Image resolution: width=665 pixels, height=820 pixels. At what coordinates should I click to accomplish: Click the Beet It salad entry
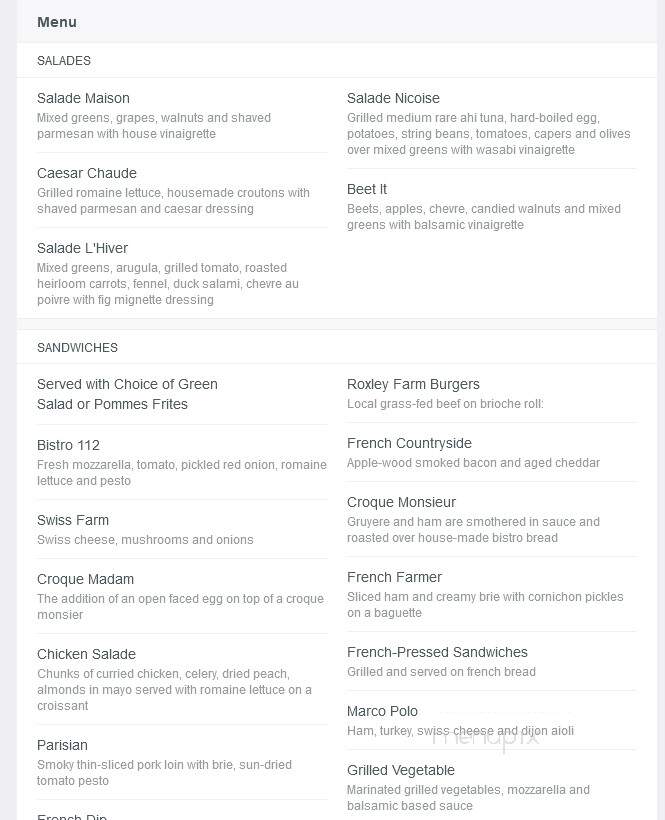point(367,189)
